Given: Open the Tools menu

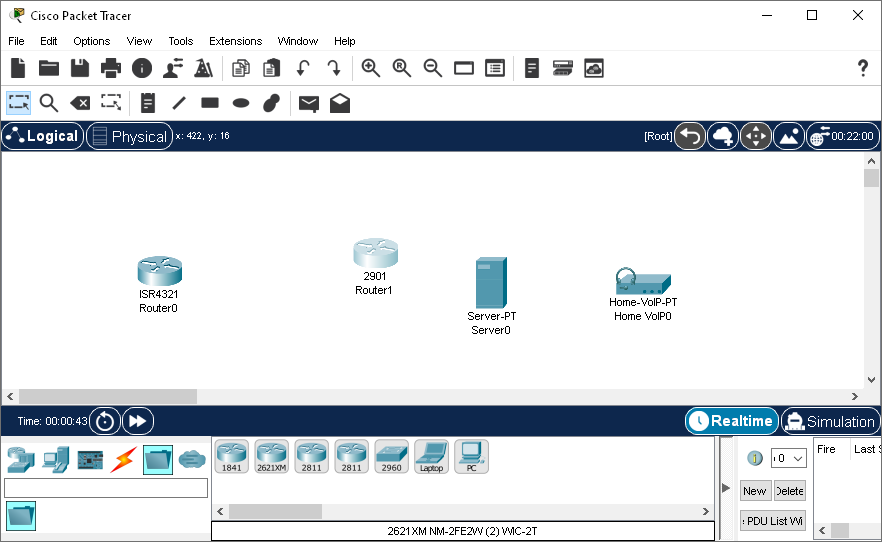Looking at the screenshot, I should coord(181,41).
